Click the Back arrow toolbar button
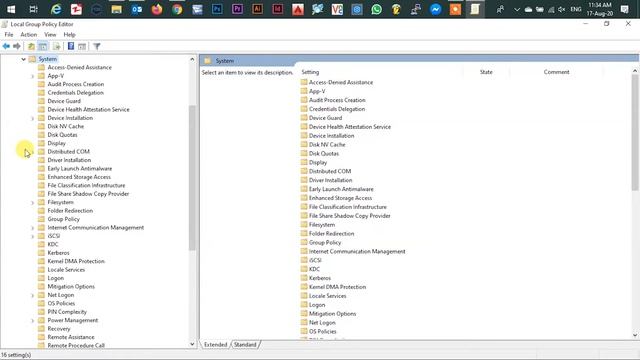The image size is (640, 360). click(6, 47)
